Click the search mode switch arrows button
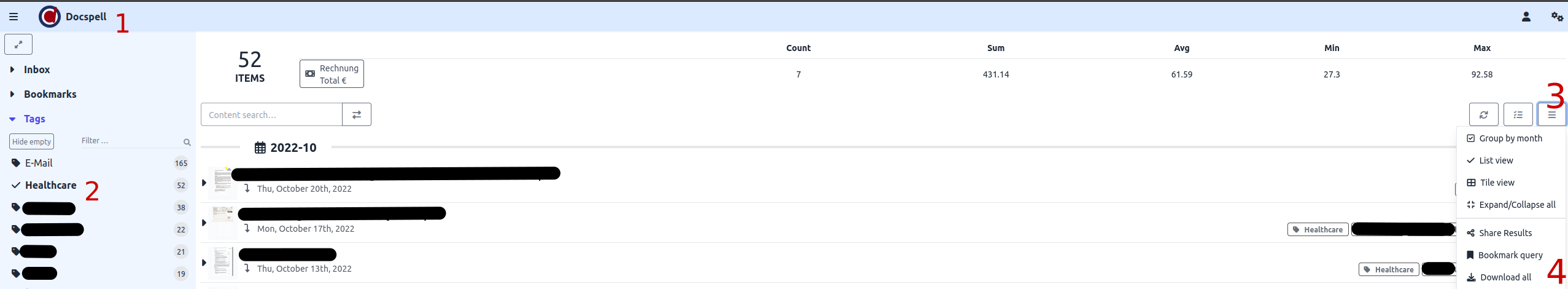 click(x=356, y=114)
